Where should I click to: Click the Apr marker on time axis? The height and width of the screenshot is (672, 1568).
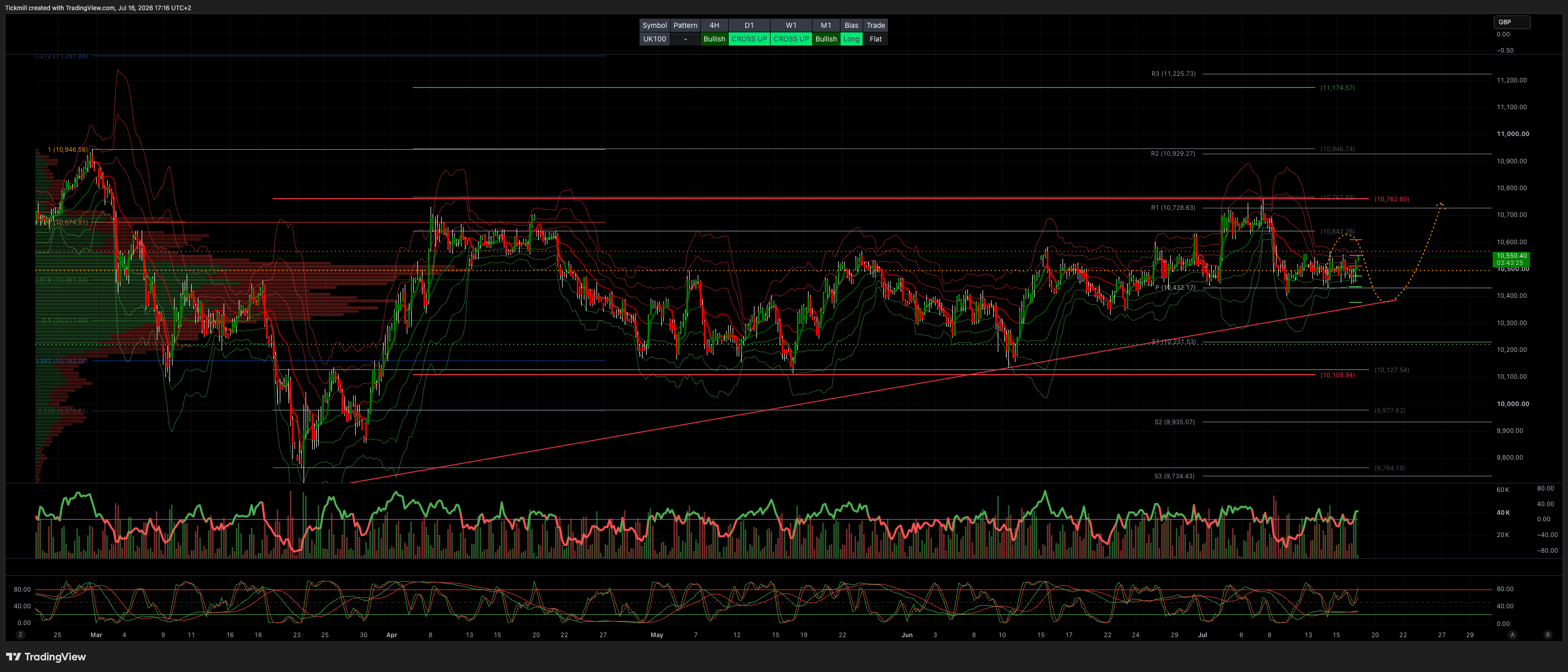tap(392, 634)
